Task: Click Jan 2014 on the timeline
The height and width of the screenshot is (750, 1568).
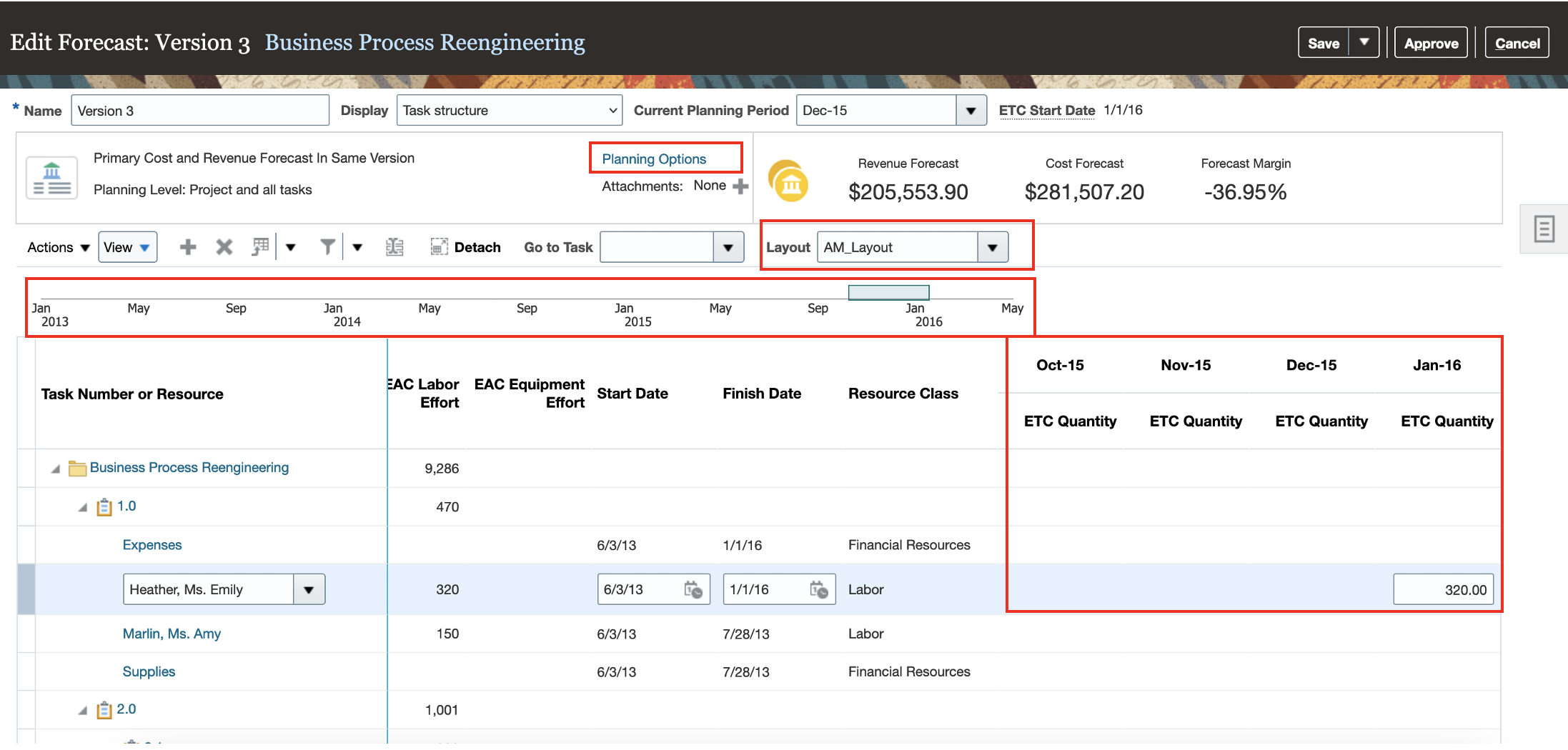Action: pyautogui.click(x=342, y=315)
